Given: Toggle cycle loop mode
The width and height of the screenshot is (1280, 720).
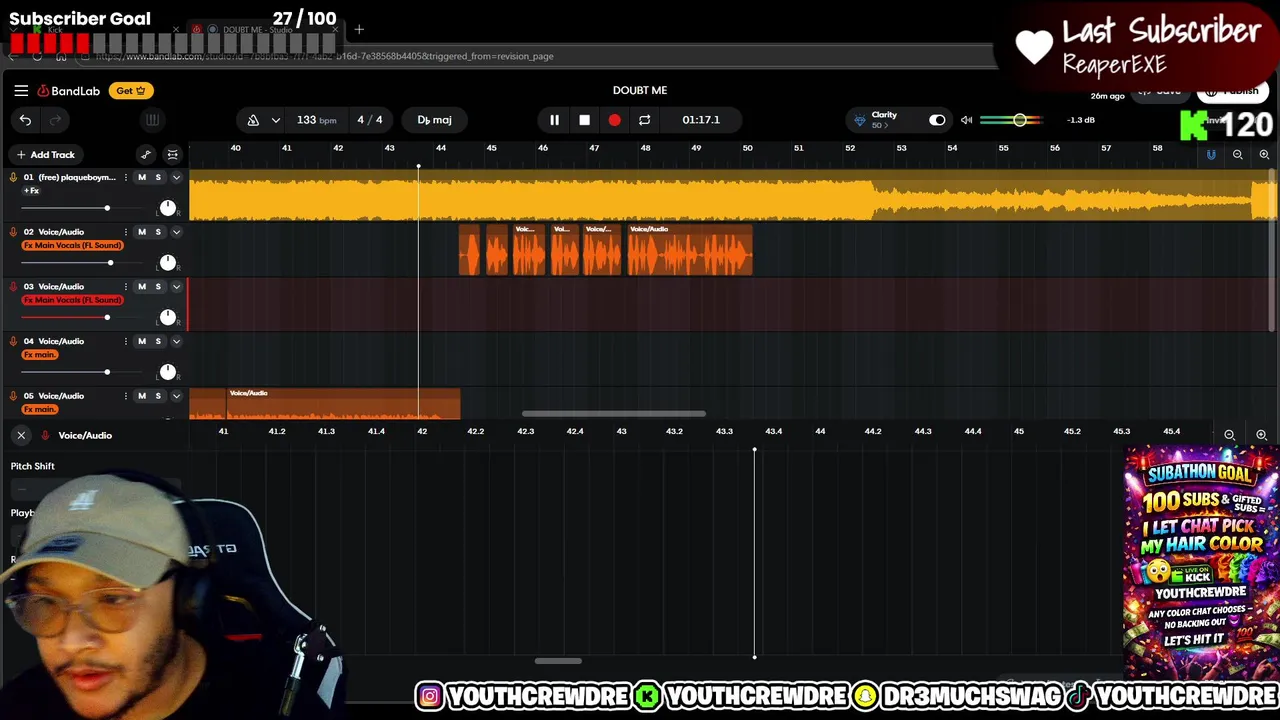Looking at the screenshot, I should tap(644, 120).
